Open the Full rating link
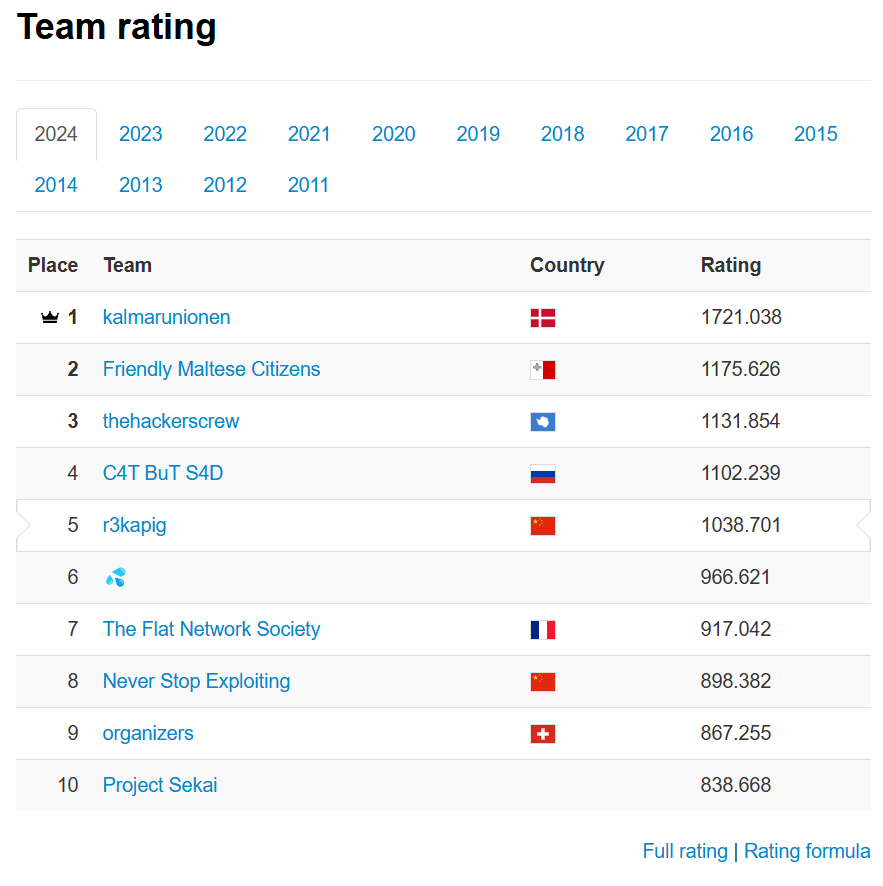Image resolution: width=883 pixels, height=886 pixels. pos(685,851)
